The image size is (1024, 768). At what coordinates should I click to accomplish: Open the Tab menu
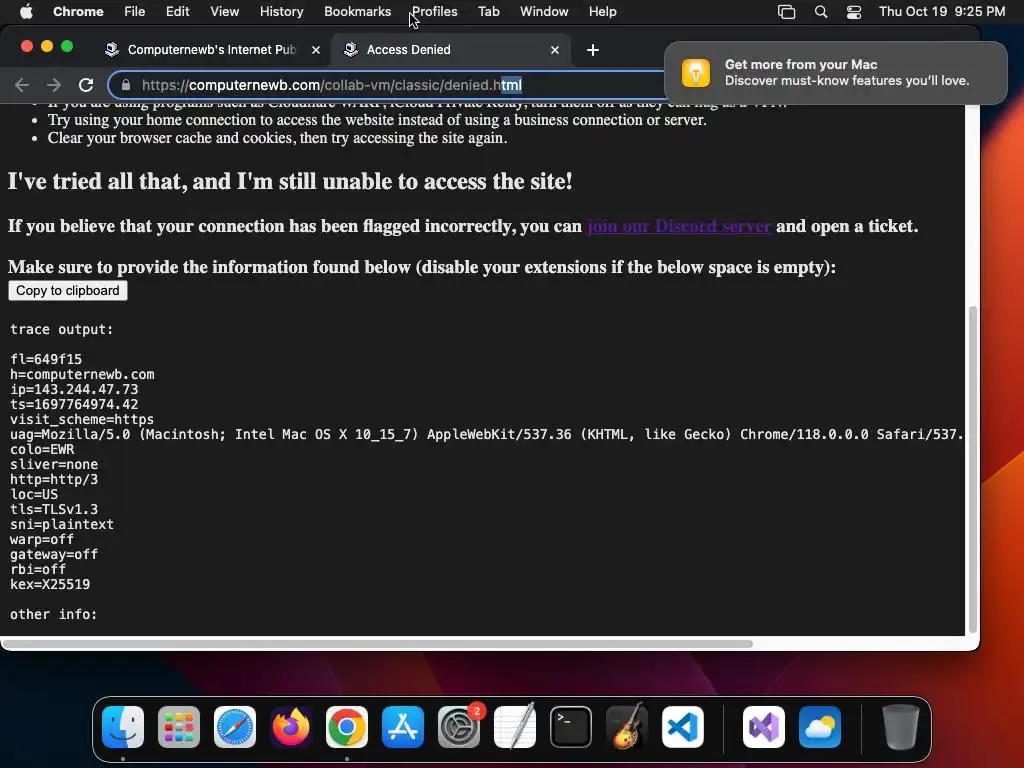coord(488,11)
